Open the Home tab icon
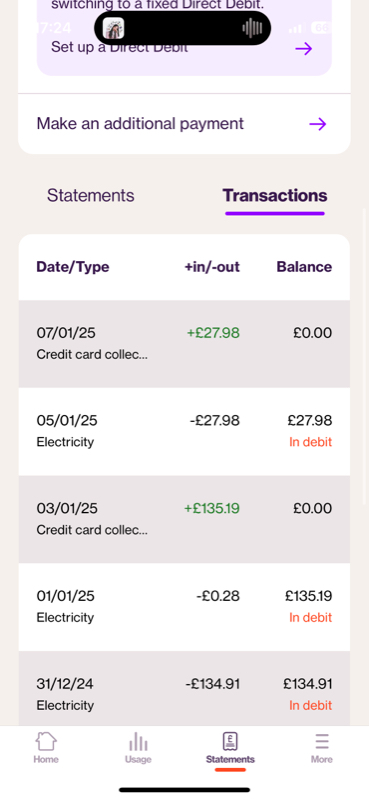This screenshot has height=800, width=370. 46,741
